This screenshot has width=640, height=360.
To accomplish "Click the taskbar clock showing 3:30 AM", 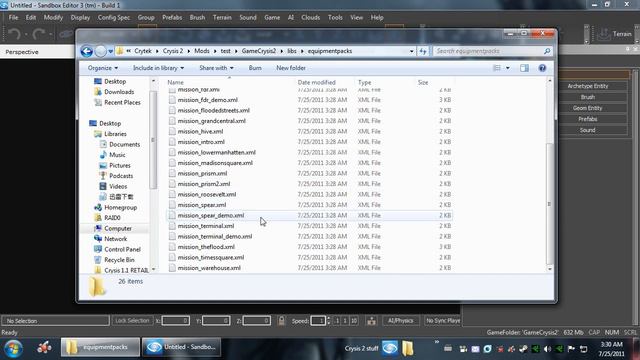I will 611,349.
